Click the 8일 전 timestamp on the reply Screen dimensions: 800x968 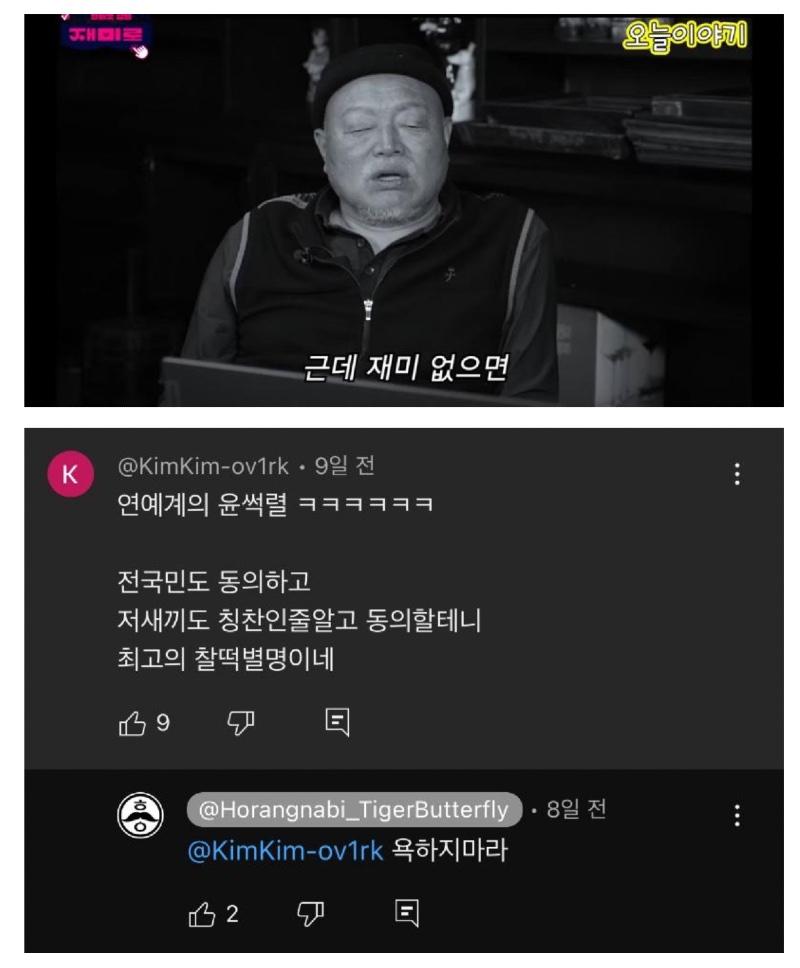[576, 809]
